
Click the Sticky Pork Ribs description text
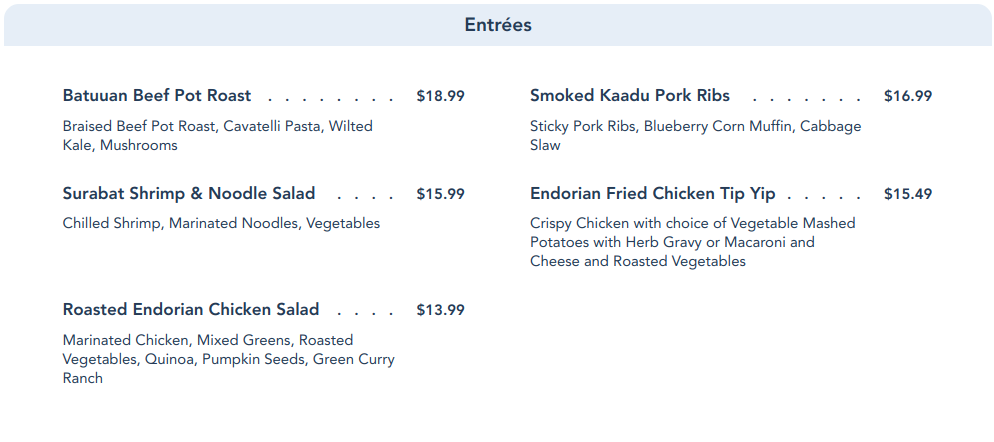pyautogui.click(x=695, y=136)
